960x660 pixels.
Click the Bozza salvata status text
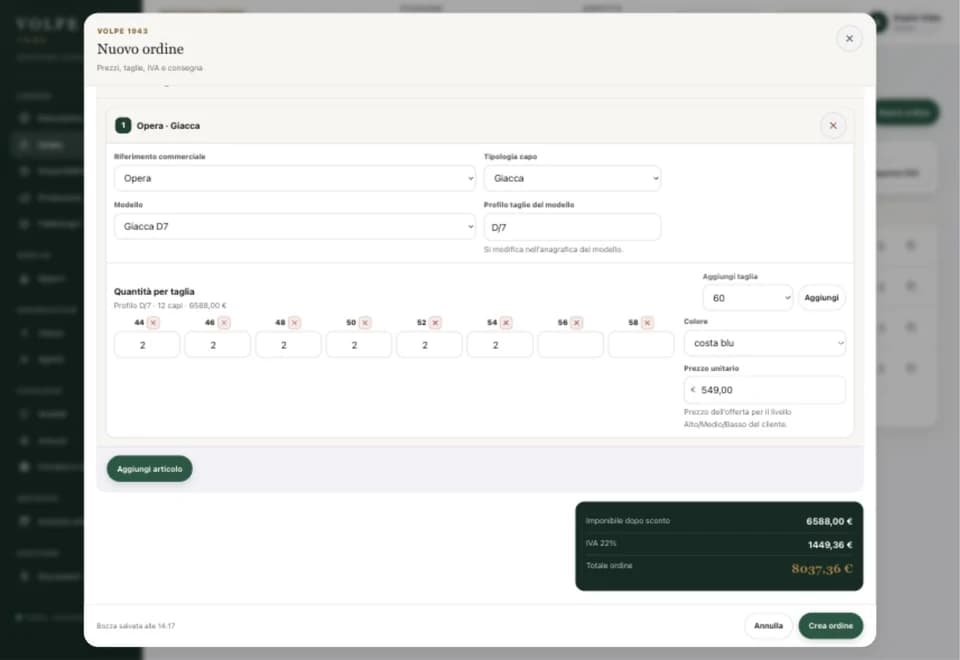136,626
